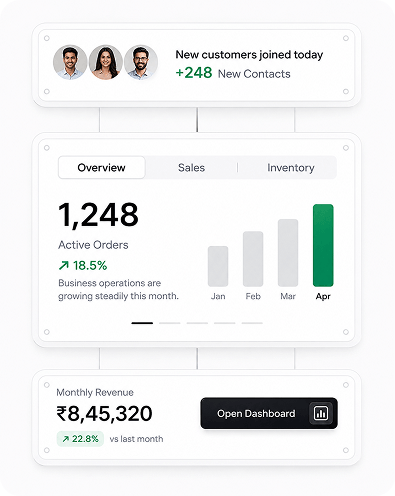Click 'Business operations are growing steadily' text
This screenshot has width=395, height=496.
(118, 289)
